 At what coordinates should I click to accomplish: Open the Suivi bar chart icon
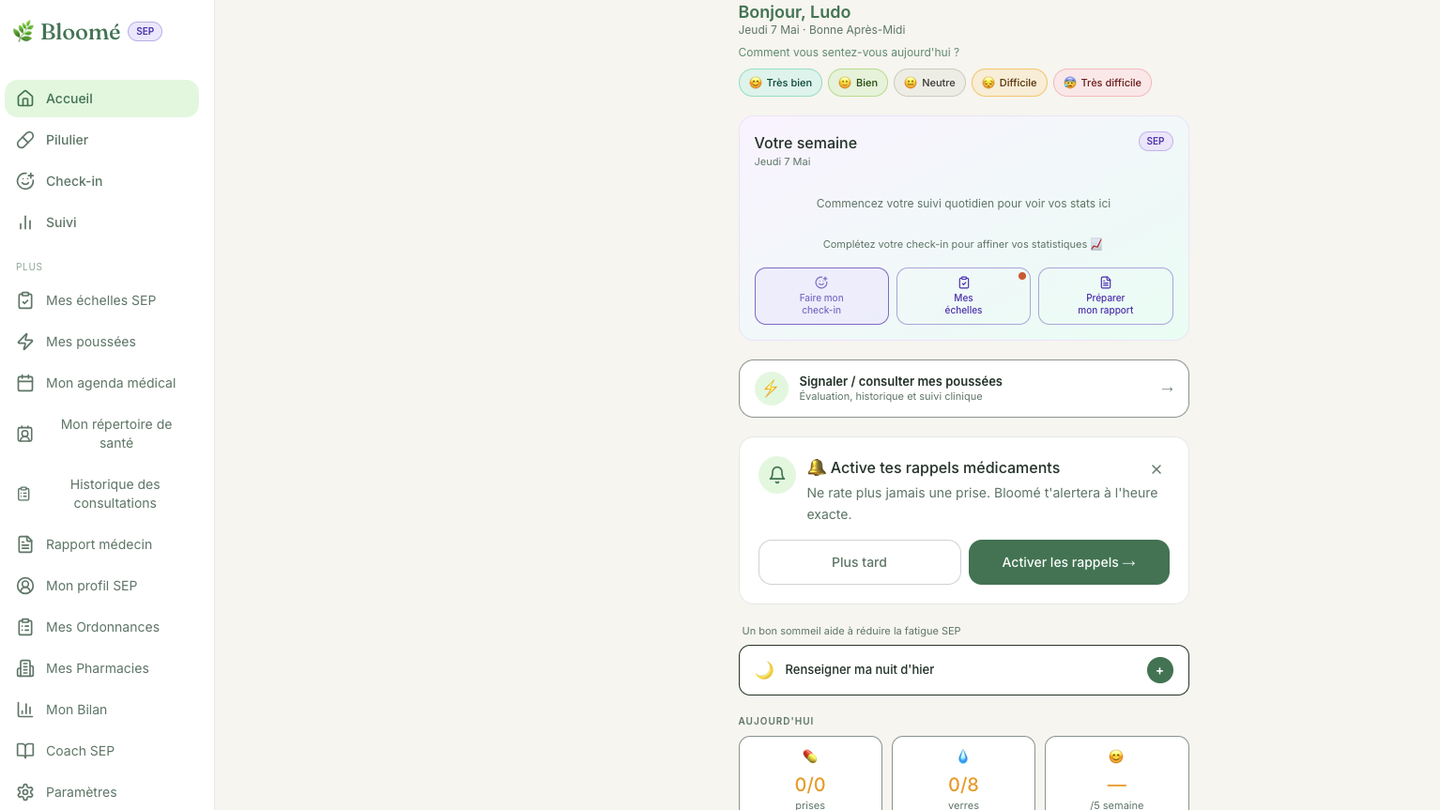tap(25, 222)
